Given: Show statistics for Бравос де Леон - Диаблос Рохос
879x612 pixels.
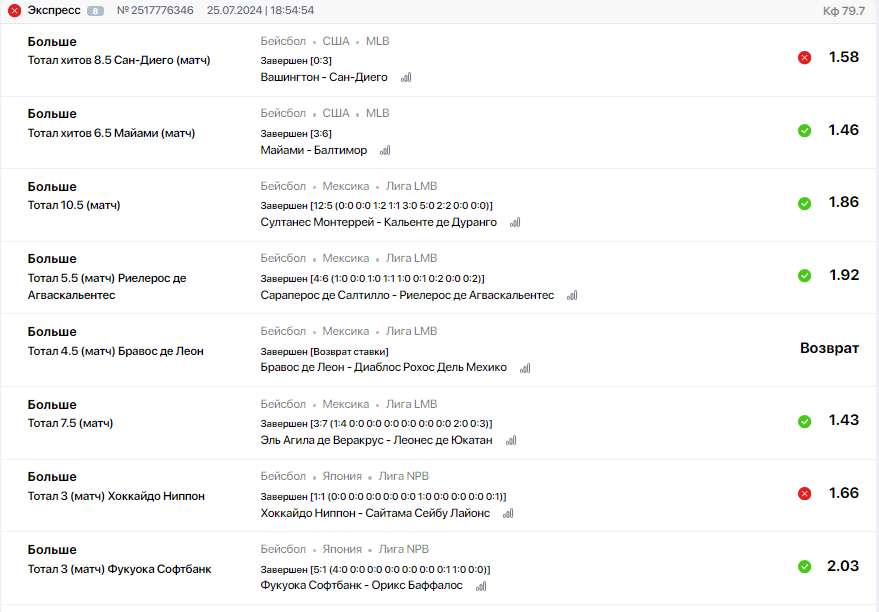Looking at the screenshot, I should [525, 368].
